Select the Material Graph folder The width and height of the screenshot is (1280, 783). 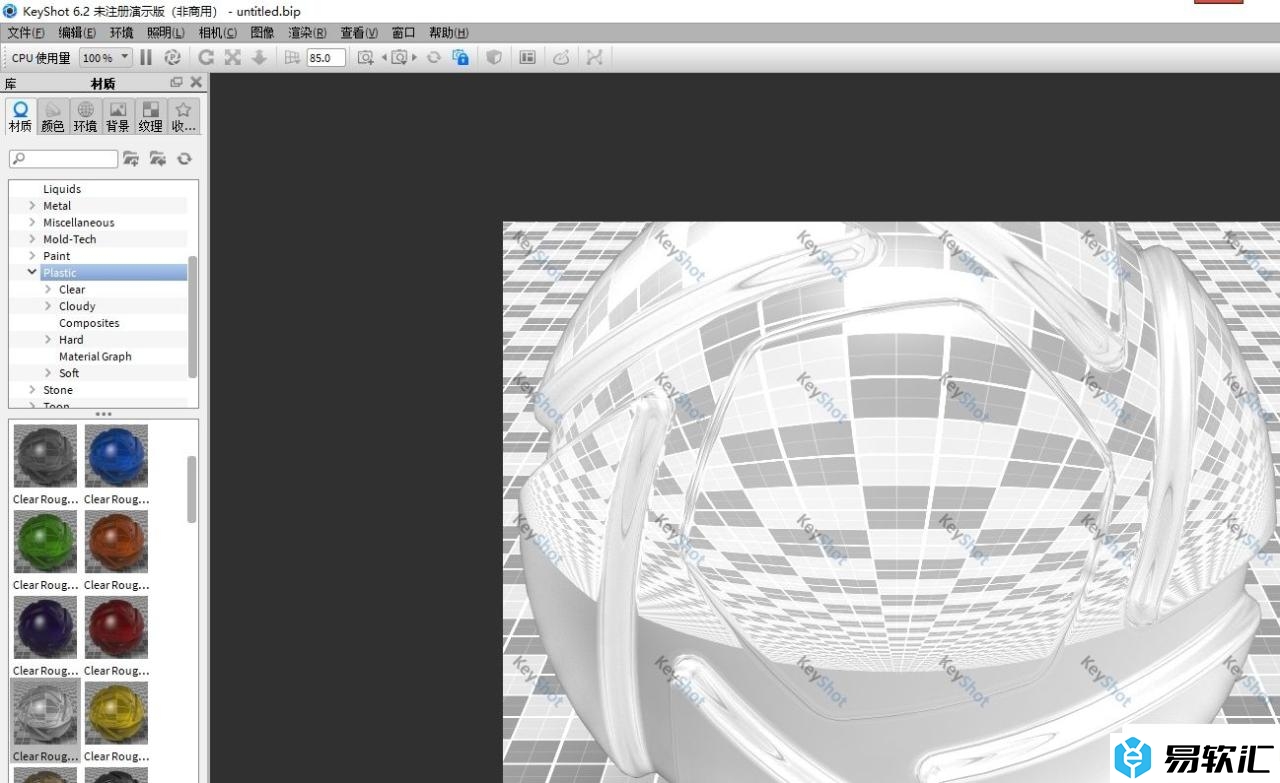(x=95, y=356)
